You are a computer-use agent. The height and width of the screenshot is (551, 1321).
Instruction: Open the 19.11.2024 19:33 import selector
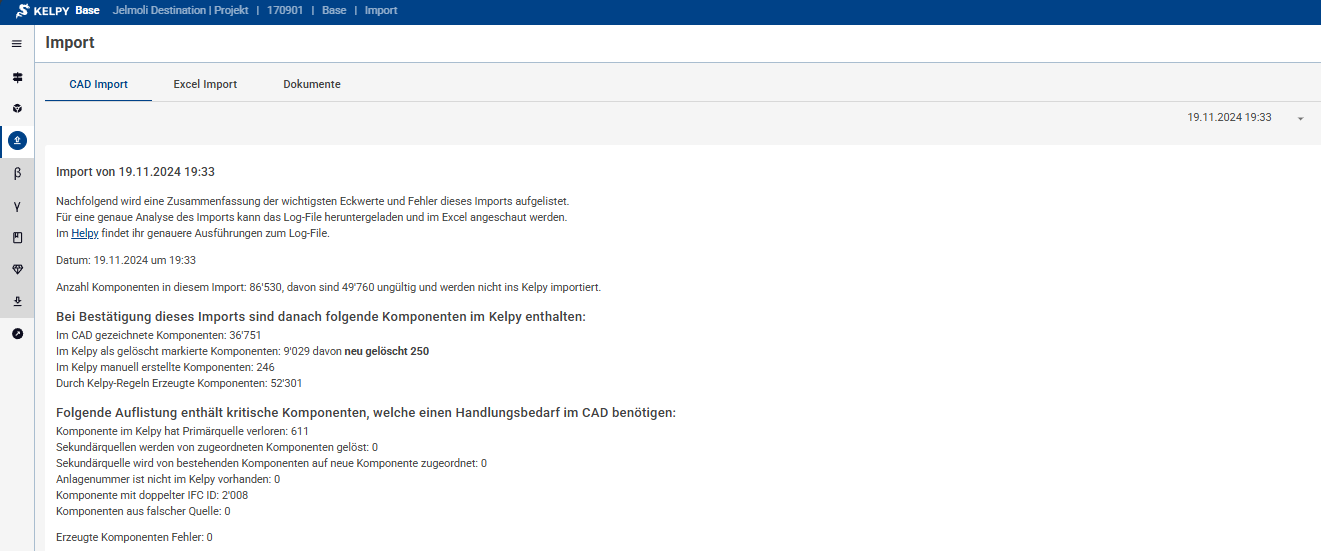coord(1229,117)
